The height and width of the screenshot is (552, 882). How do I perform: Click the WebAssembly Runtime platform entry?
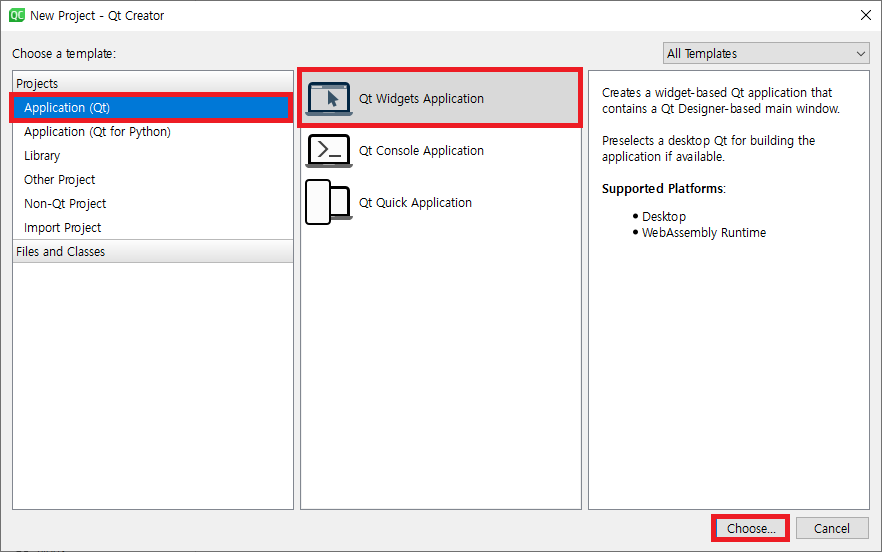coord(704,233)
